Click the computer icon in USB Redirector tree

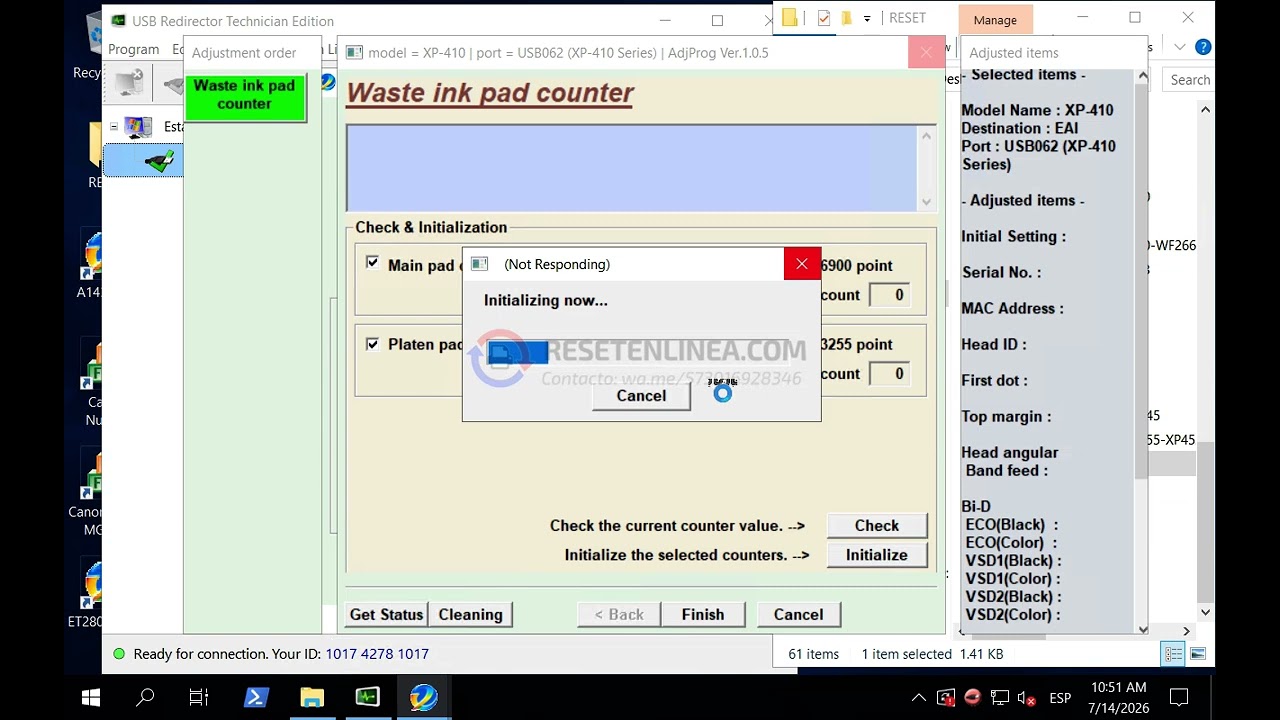[x=138, y=127]
